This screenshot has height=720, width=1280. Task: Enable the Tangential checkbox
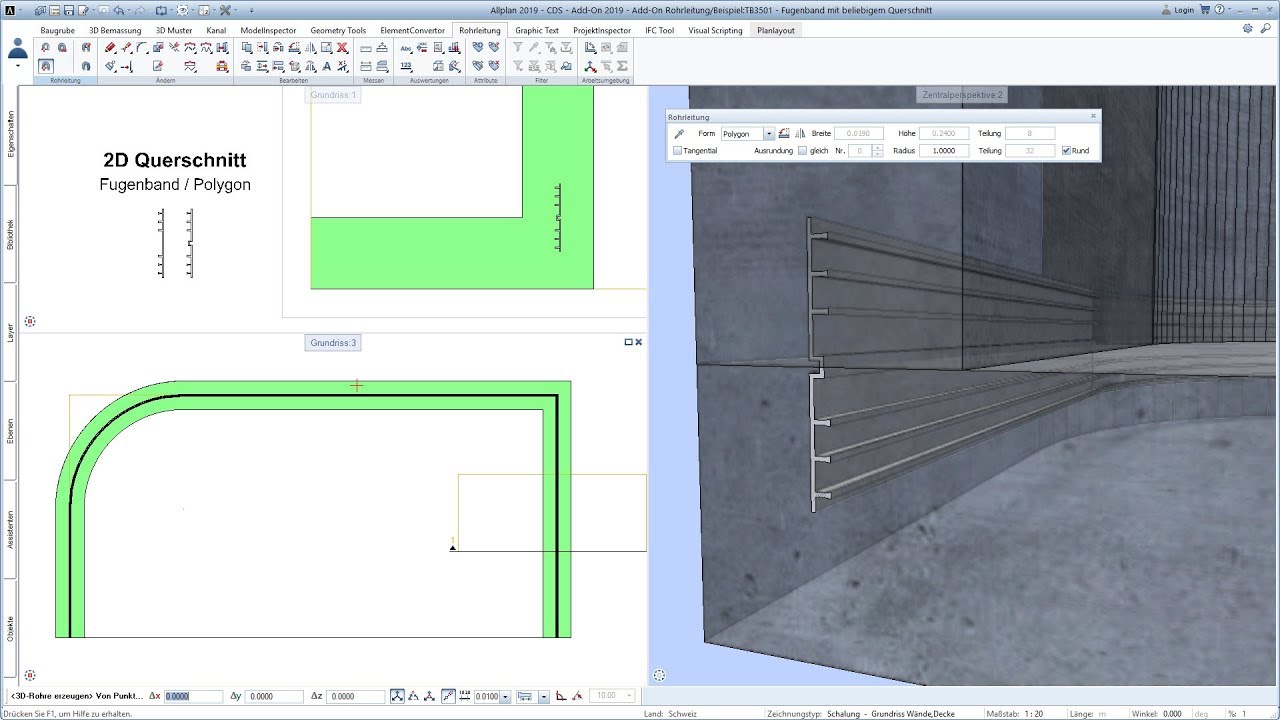[x=678, y=151]
